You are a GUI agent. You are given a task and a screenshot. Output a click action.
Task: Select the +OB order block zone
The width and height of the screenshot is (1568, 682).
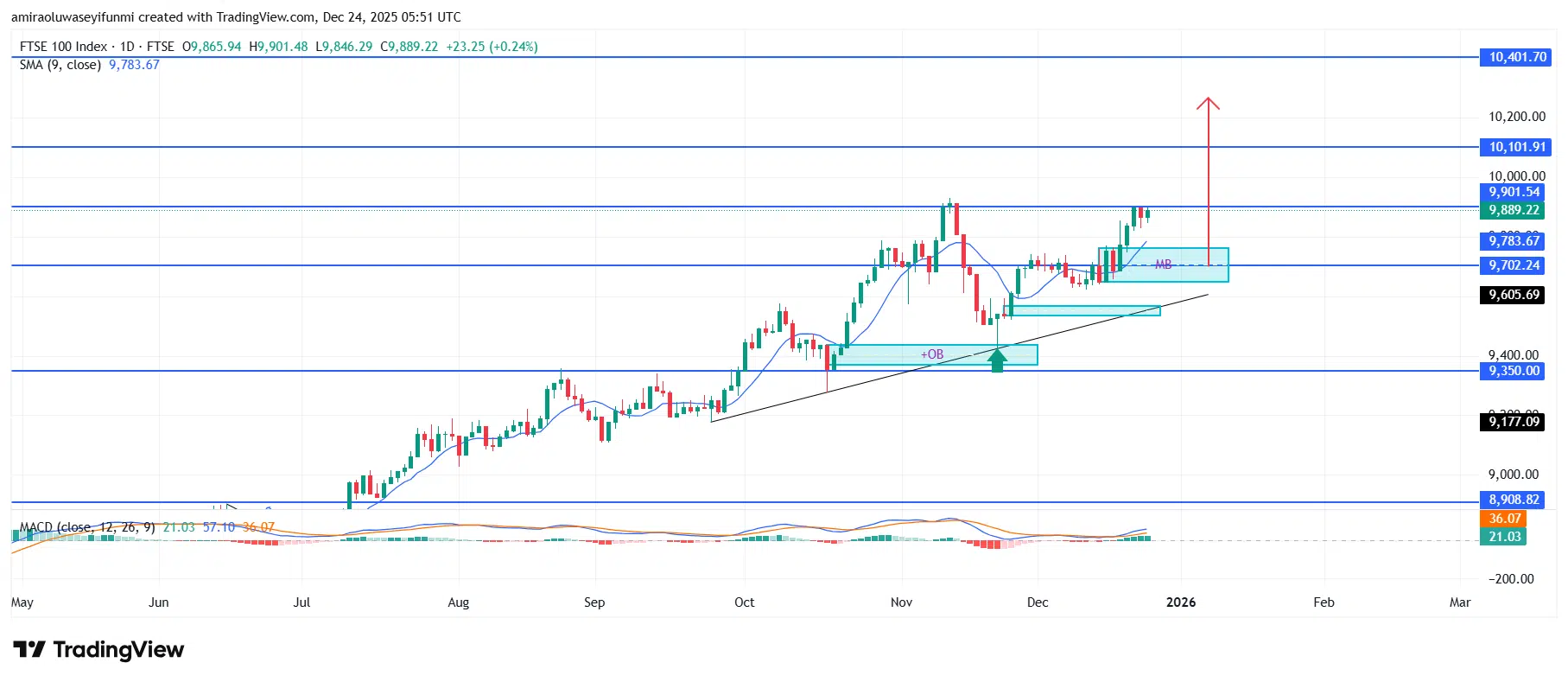tap(931, 354)
